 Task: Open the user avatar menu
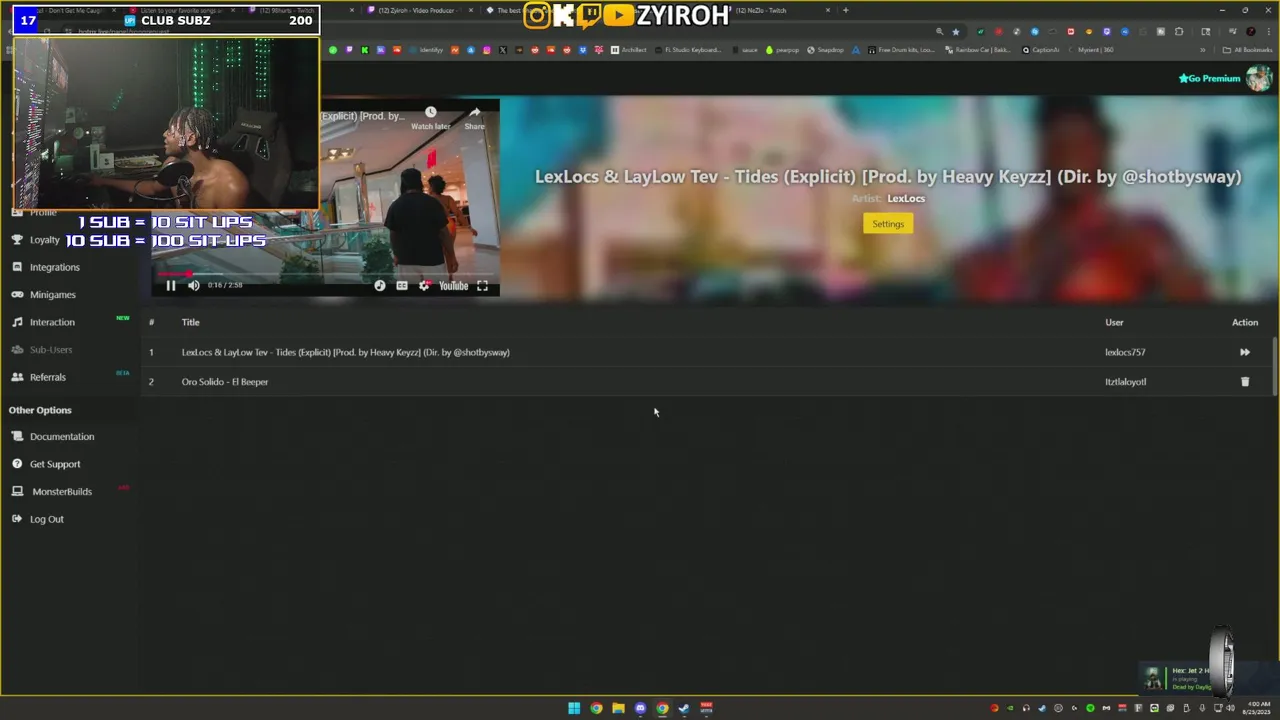click(x=1258, y=79)
